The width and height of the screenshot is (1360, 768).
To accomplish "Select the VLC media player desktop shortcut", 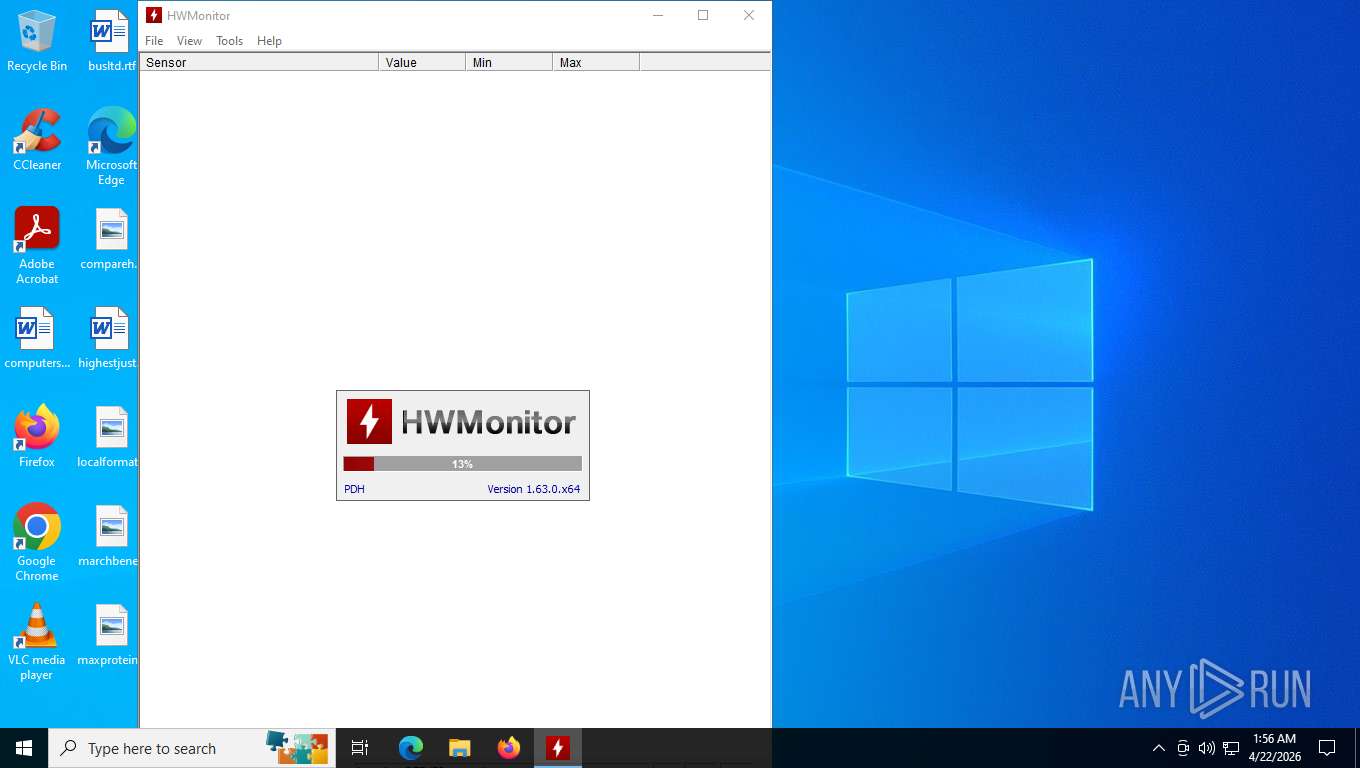I will (37, 642).
